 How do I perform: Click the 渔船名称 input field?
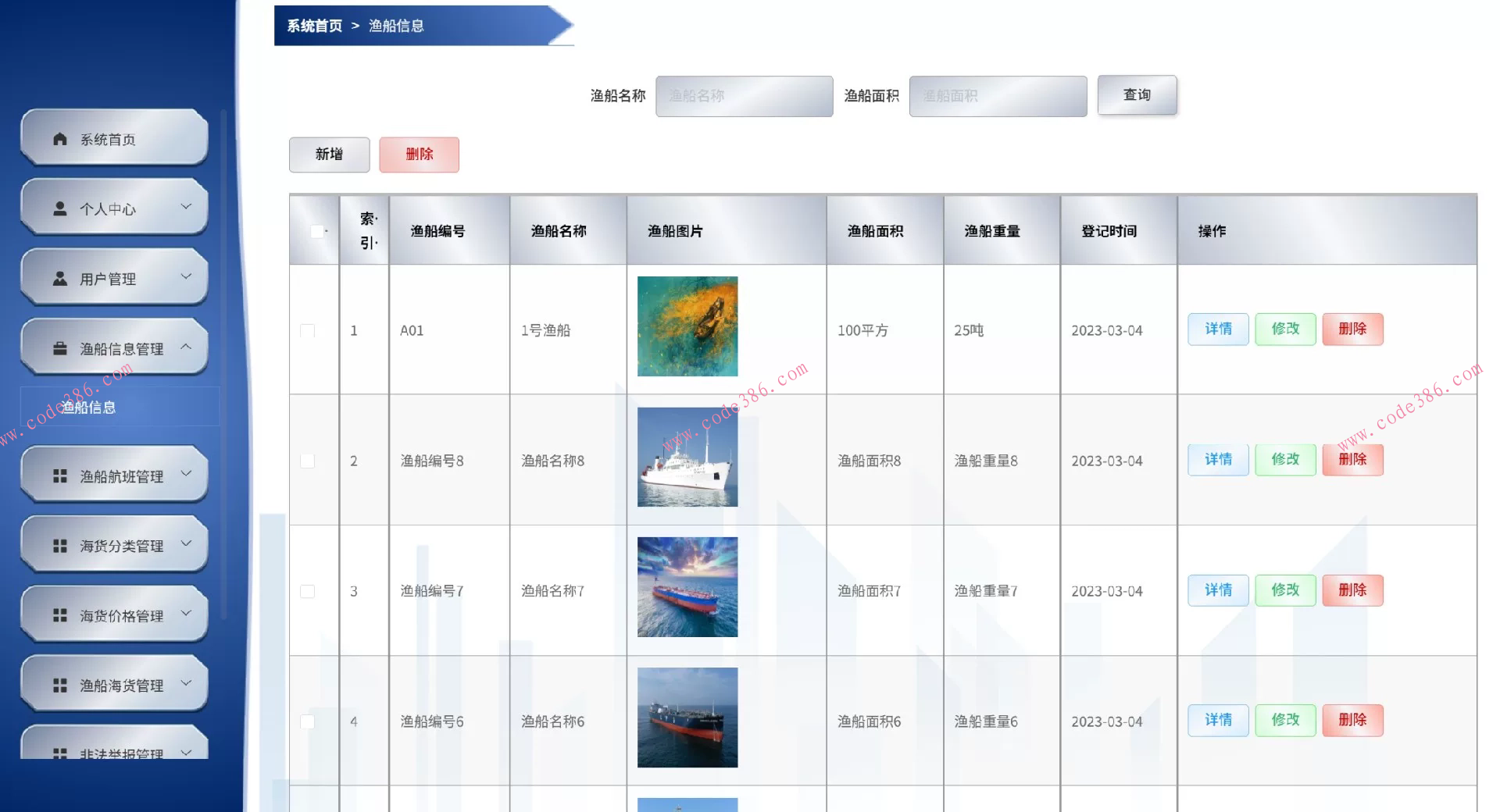[x=744, y=95]
